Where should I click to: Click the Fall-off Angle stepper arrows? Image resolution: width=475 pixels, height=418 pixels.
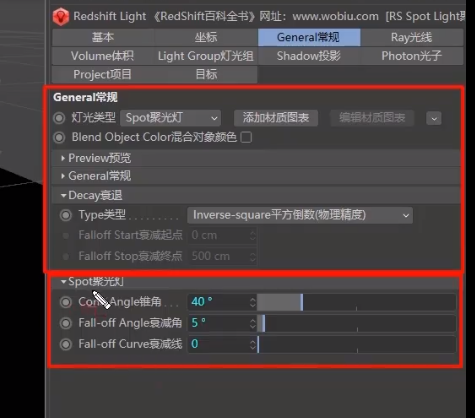(253, 323)
